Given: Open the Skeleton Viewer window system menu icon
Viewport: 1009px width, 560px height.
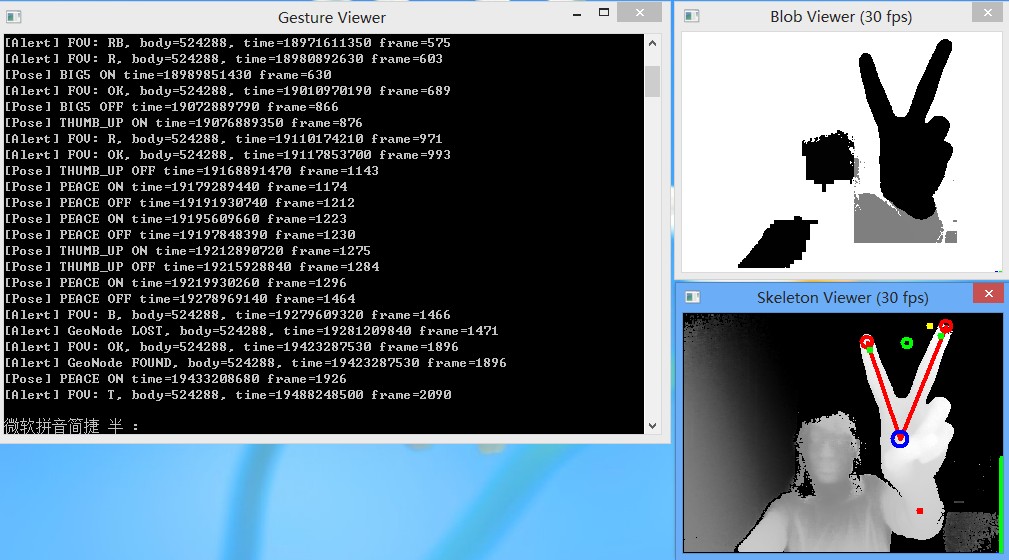Looking at the screenshot, I should pyautogui.click(x=692, y=297).
